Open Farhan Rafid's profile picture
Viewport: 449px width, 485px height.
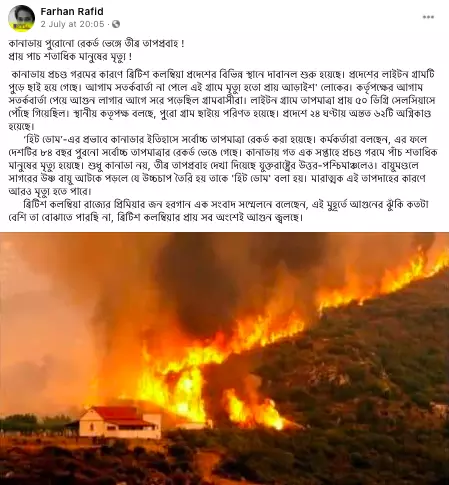(21, 18)
